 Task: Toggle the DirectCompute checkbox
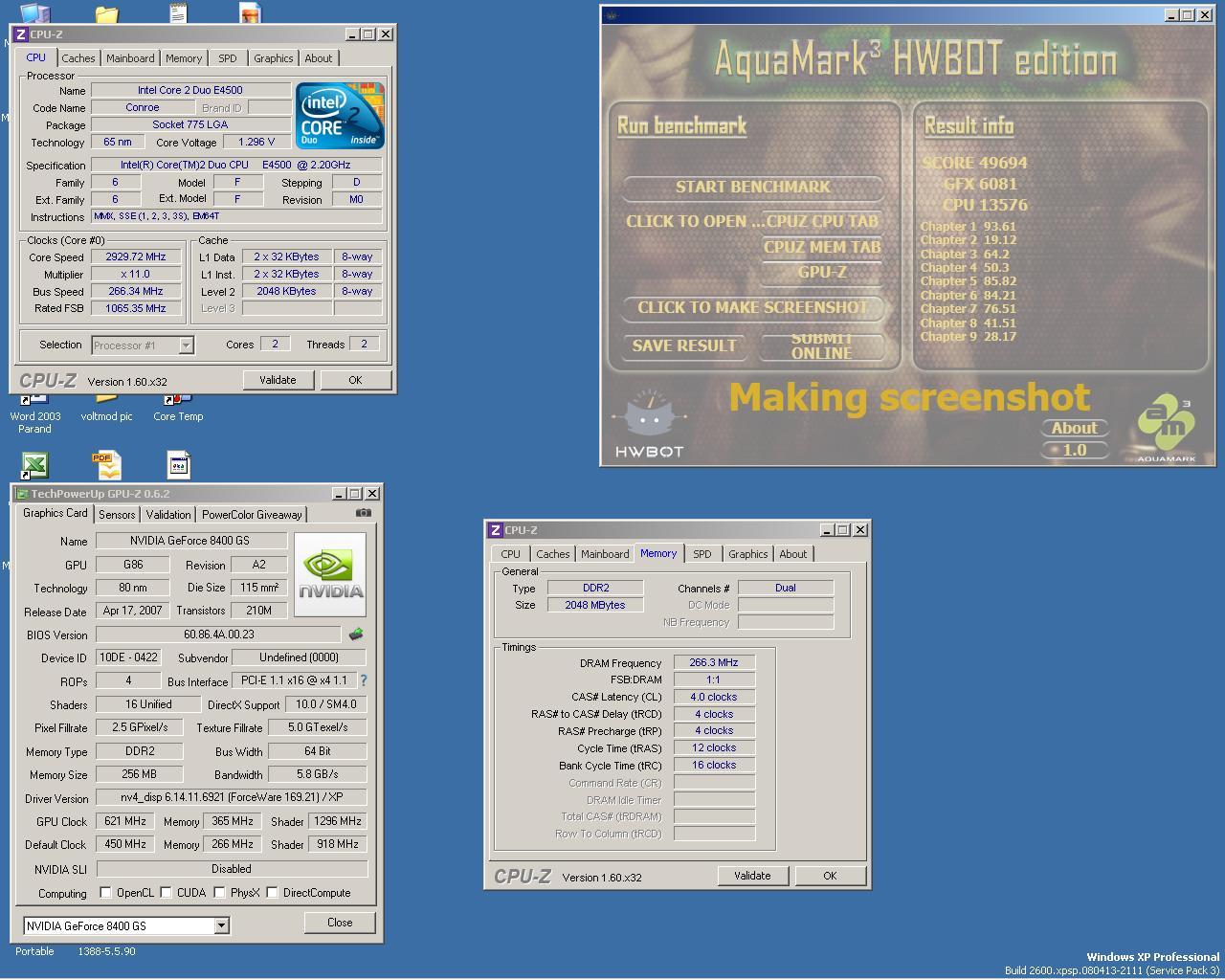click(x=272, y=892)
